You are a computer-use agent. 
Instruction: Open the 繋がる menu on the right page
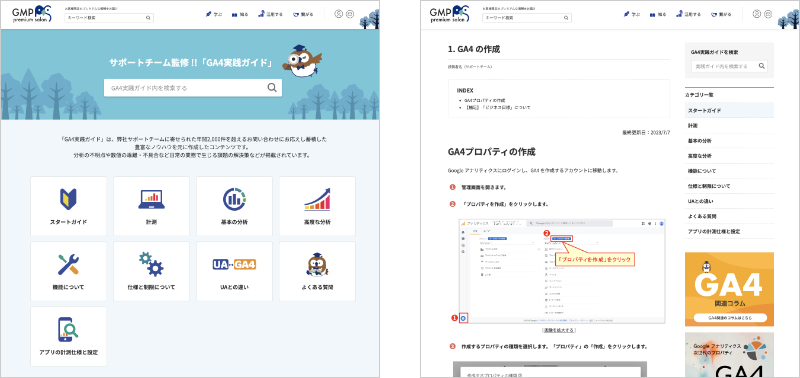pos(721,15)
